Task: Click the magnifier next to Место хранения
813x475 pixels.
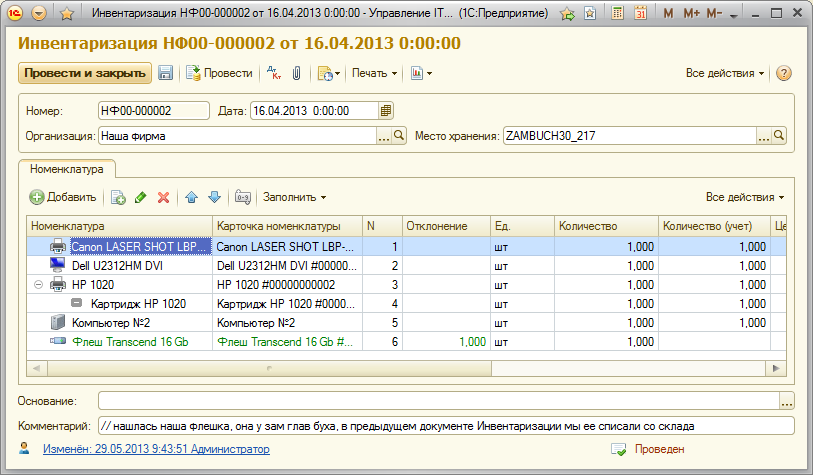Action: tap(779, 136)
